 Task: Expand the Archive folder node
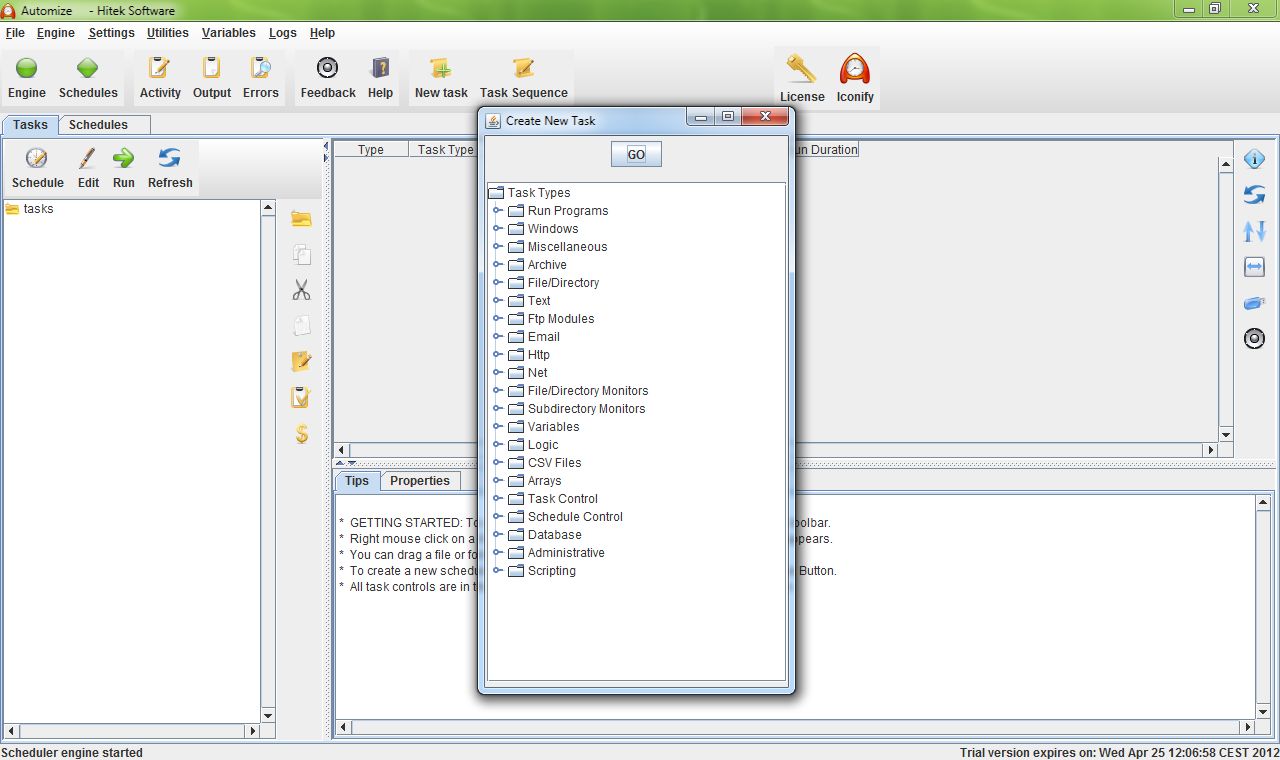498,265
